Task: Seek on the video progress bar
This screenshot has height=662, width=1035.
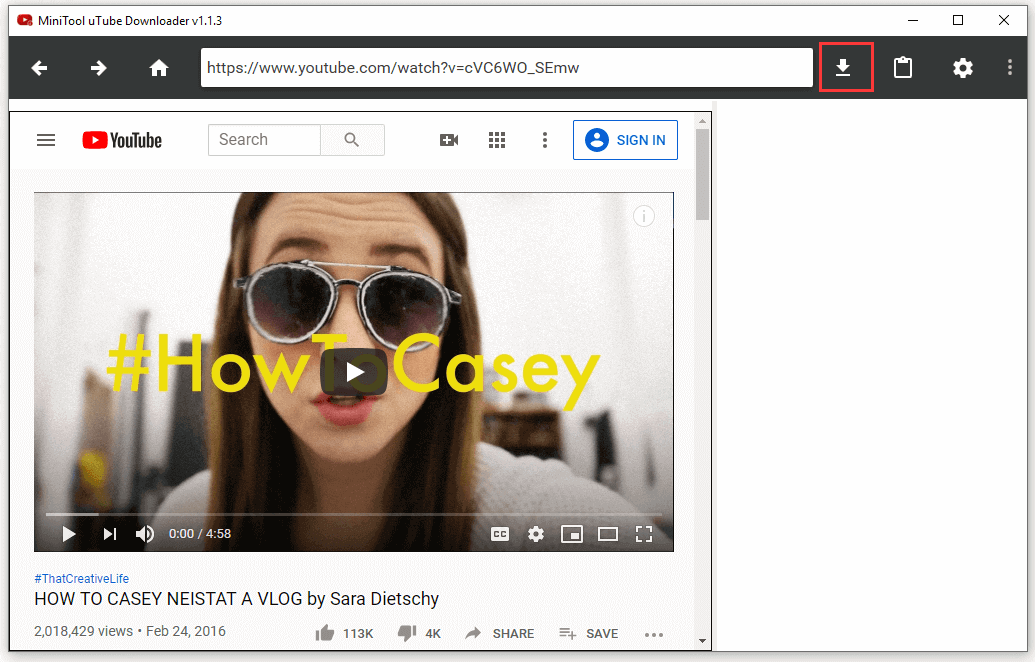Action: coord(353,513)
